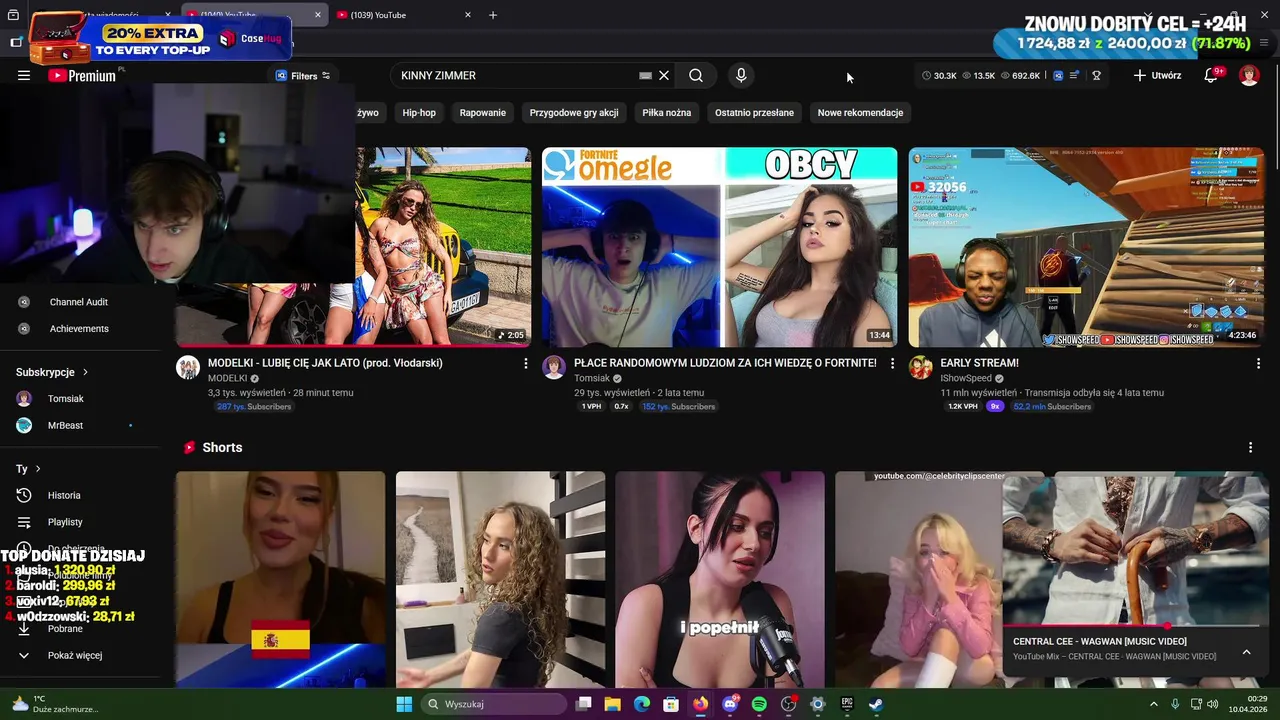Open the MODELKI channel name link
Screen dimensions: 1280x720
pos(227,379)
